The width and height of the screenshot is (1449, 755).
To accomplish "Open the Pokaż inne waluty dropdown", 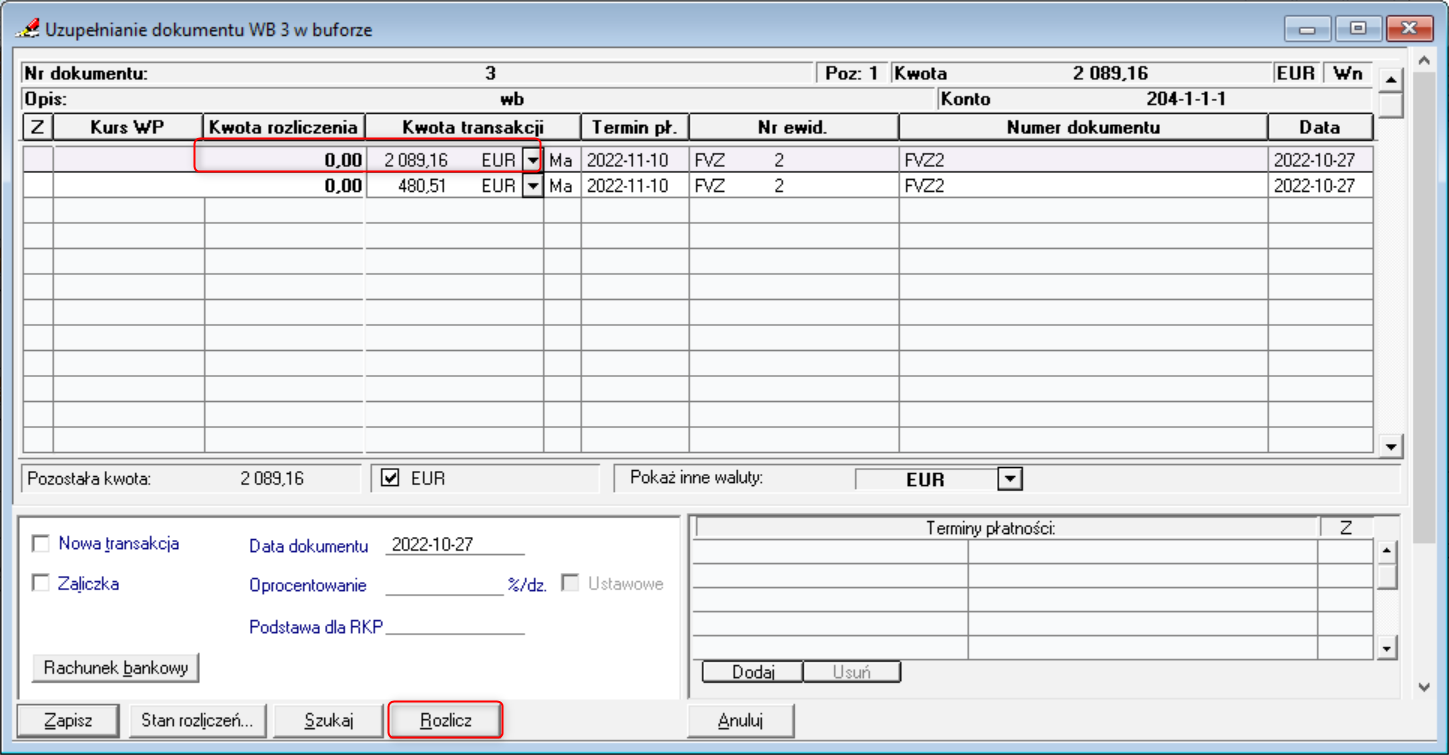I will coord(1010,479).
